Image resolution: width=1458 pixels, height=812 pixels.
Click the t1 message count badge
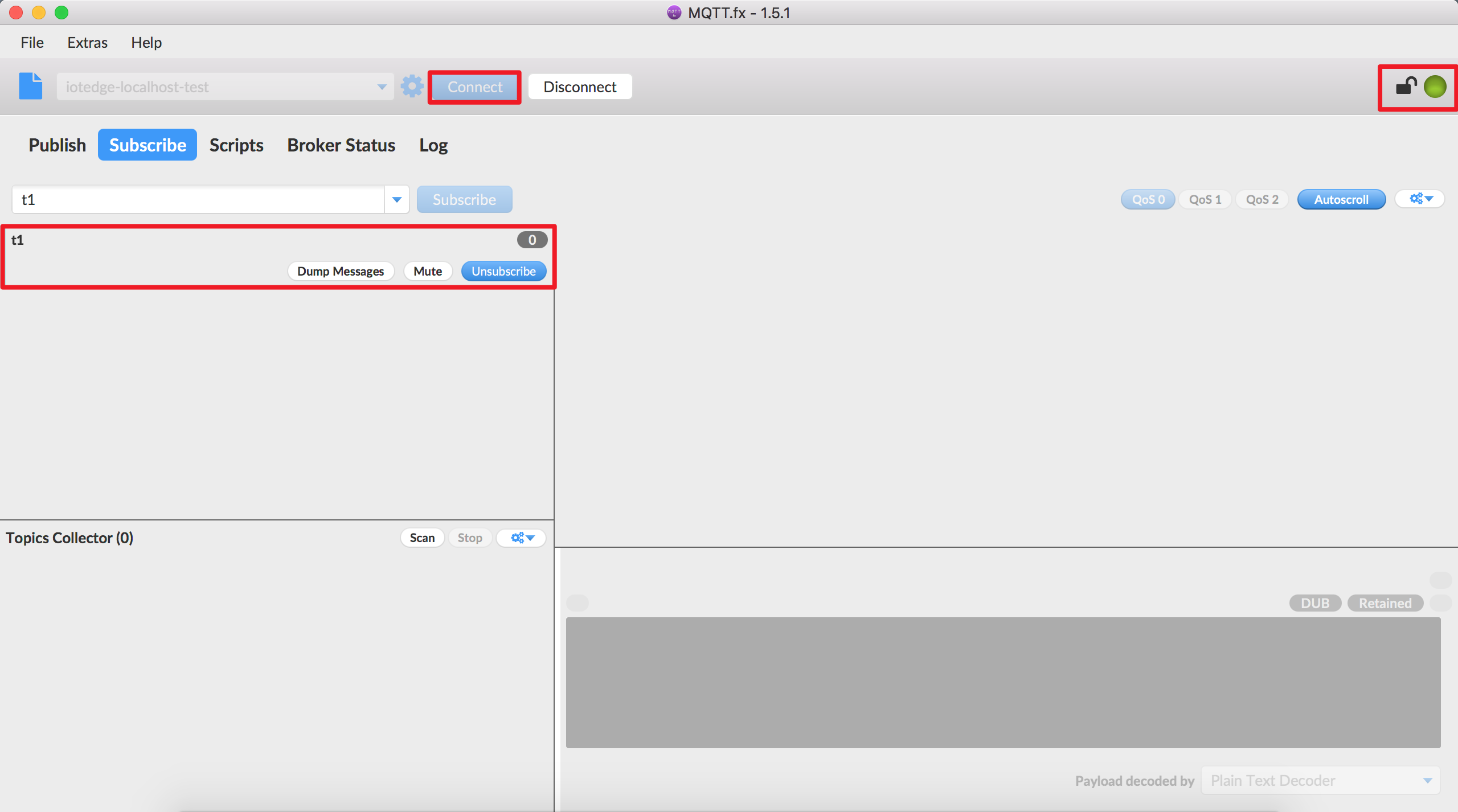pyautogui.click(x=532, y=240)
